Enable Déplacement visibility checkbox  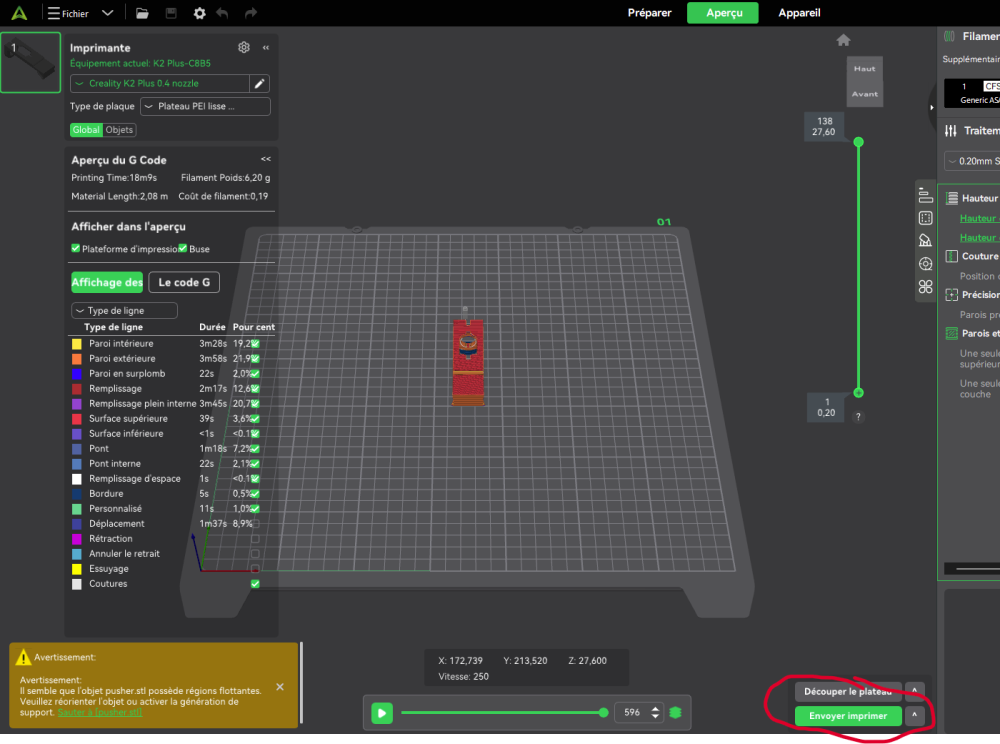pyautogui.click(x=255, y=523)
